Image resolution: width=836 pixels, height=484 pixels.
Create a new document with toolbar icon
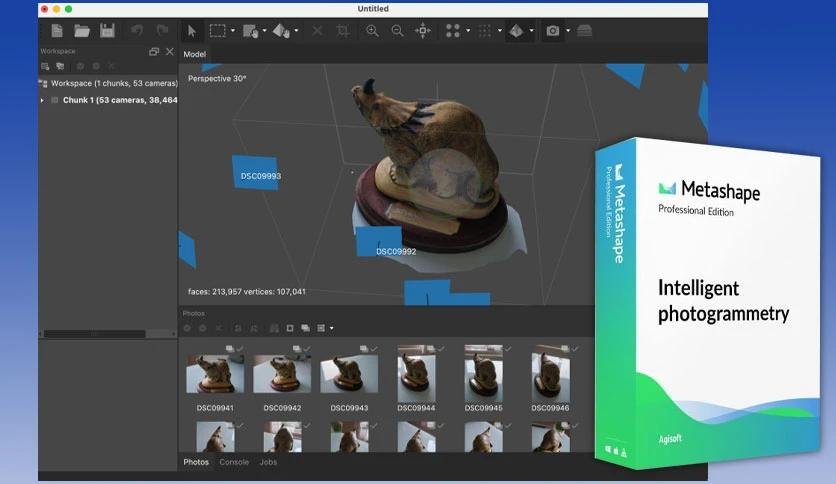(57, 31)
